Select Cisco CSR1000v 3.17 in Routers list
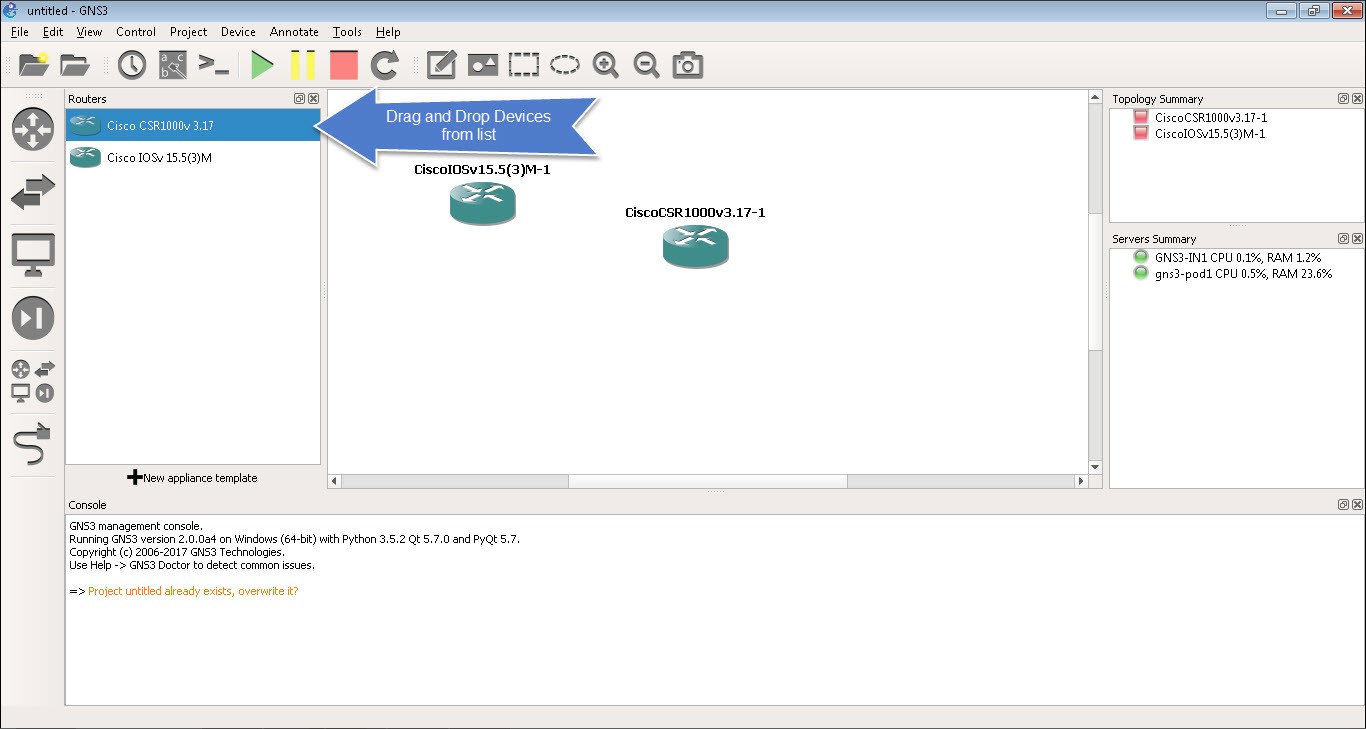 tap(193, 125)
